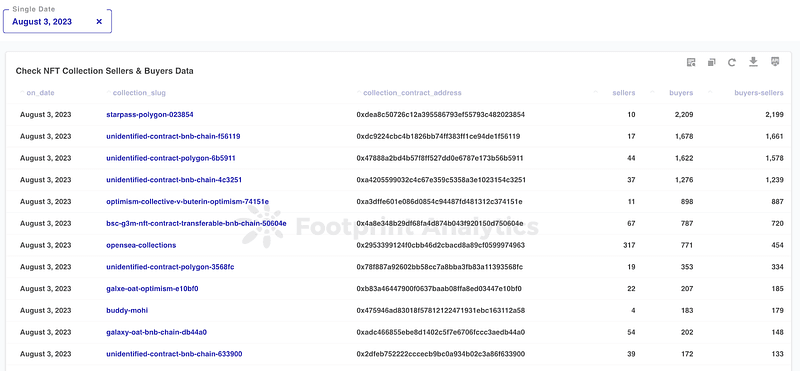
Task: Click the galaxy-oat-bnb-chain-db44a0 link
Action: 157,332
